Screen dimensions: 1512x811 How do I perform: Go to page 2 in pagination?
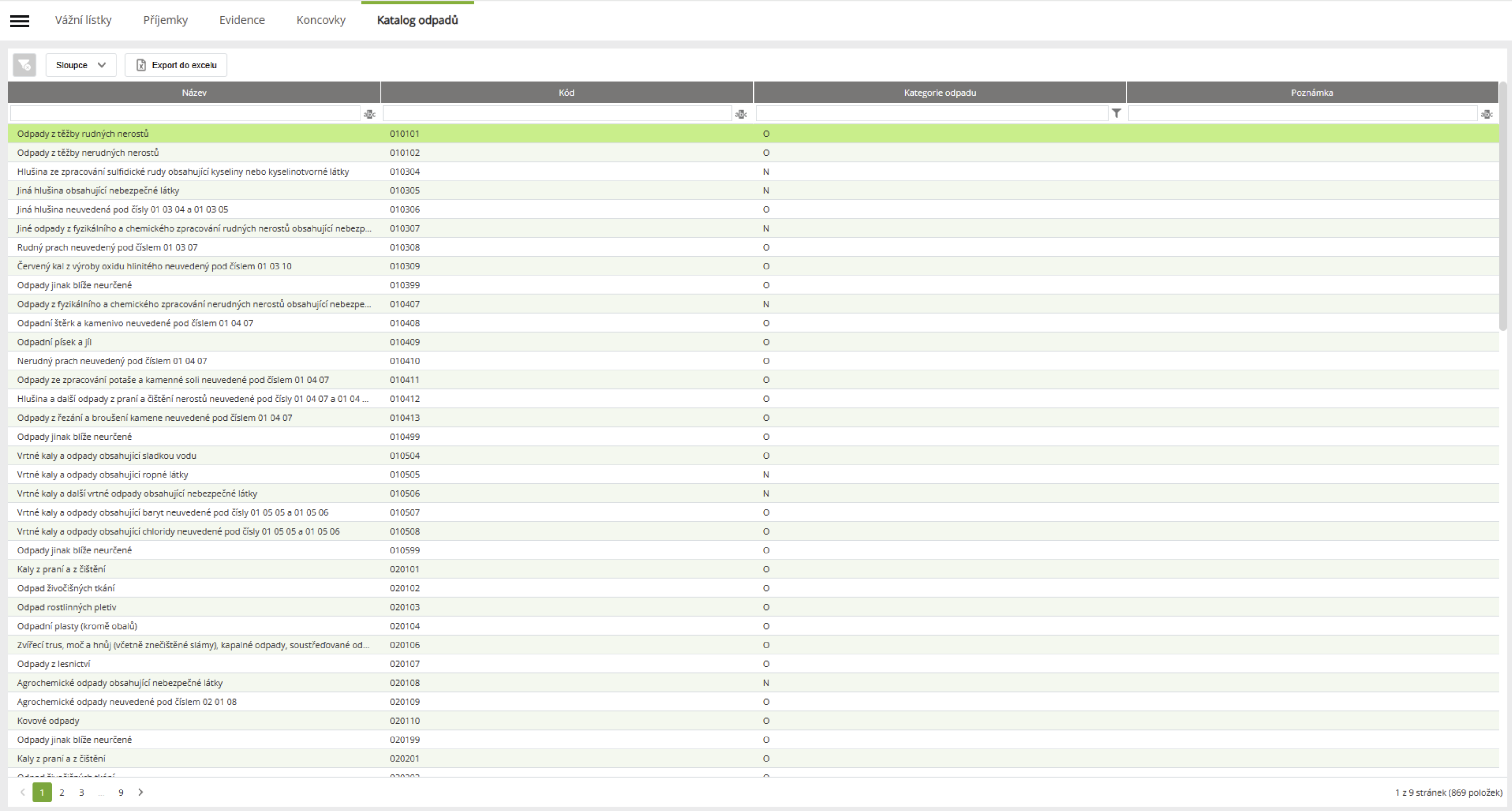click(62, 792)
